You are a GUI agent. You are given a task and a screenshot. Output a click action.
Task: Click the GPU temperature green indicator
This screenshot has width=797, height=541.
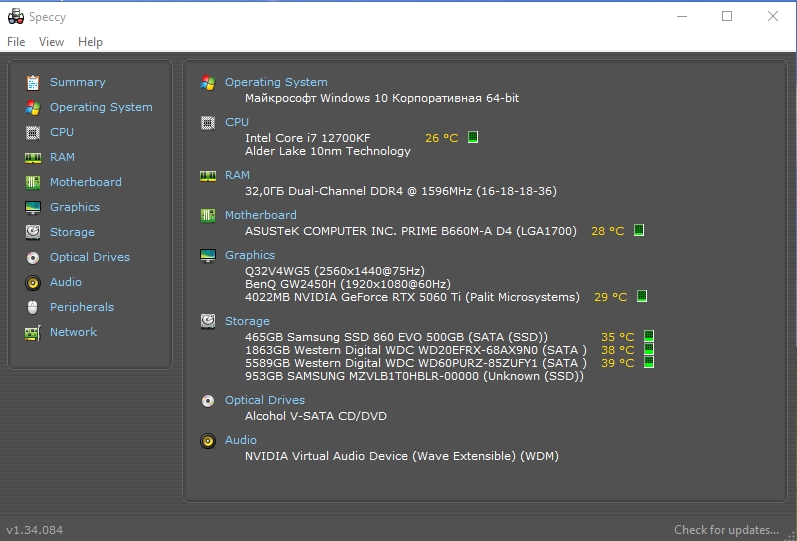pyautogui.click(x=642, y=296)
